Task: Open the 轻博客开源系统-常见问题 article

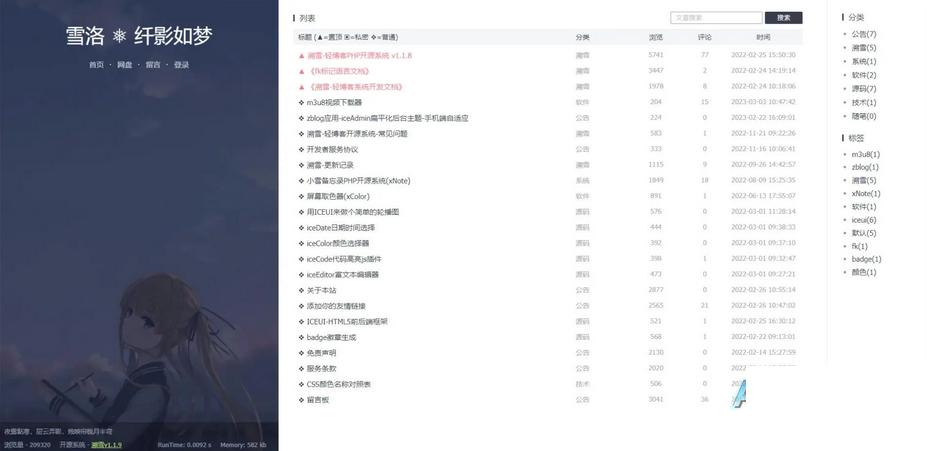Action: coord(356,134)
